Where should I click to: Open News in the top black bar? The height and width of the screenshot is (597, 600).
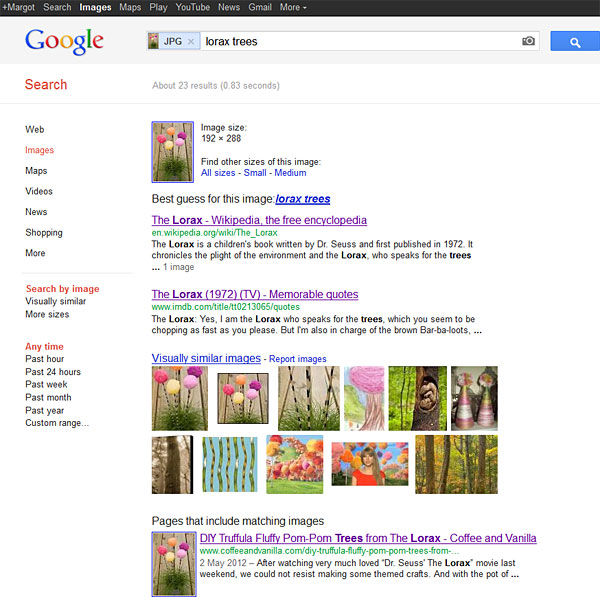point(229,7)
